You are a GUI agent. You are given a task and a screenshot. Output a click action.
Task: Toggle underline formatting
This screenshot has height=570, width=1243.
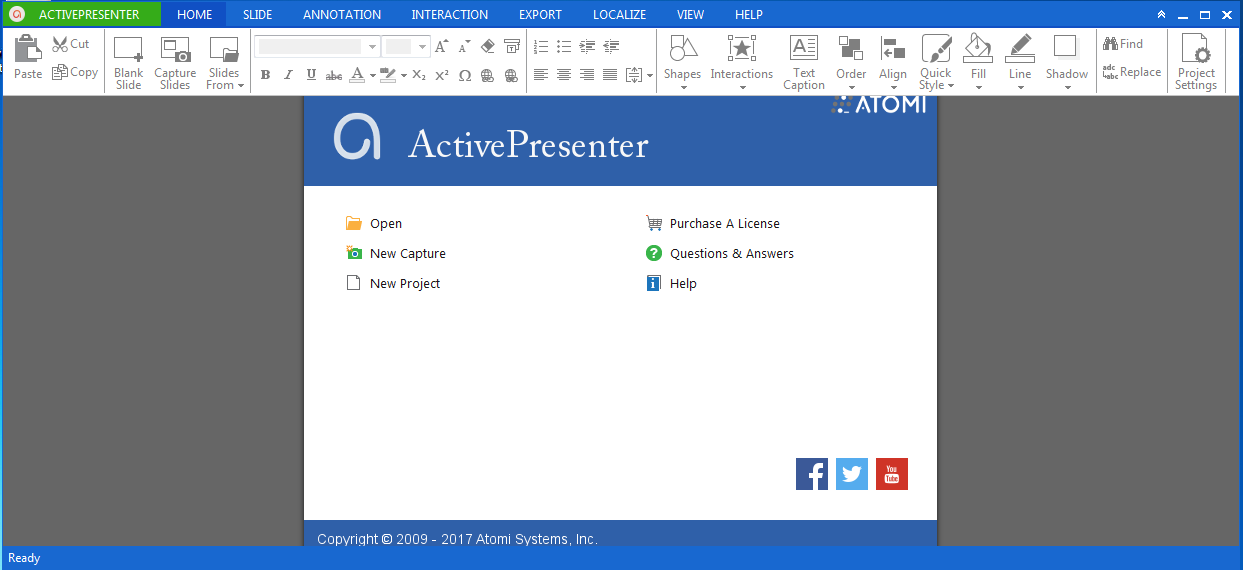point(311,75)
